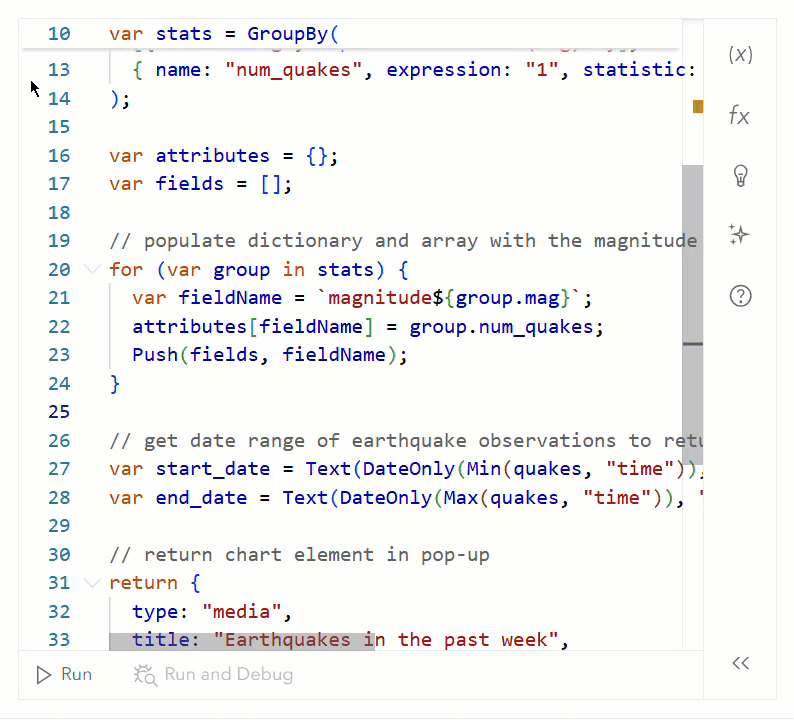Viewport: 794px width, 720px height.
Task: Click the "Earthquakes in the past week" title
Action: (385, 640)
